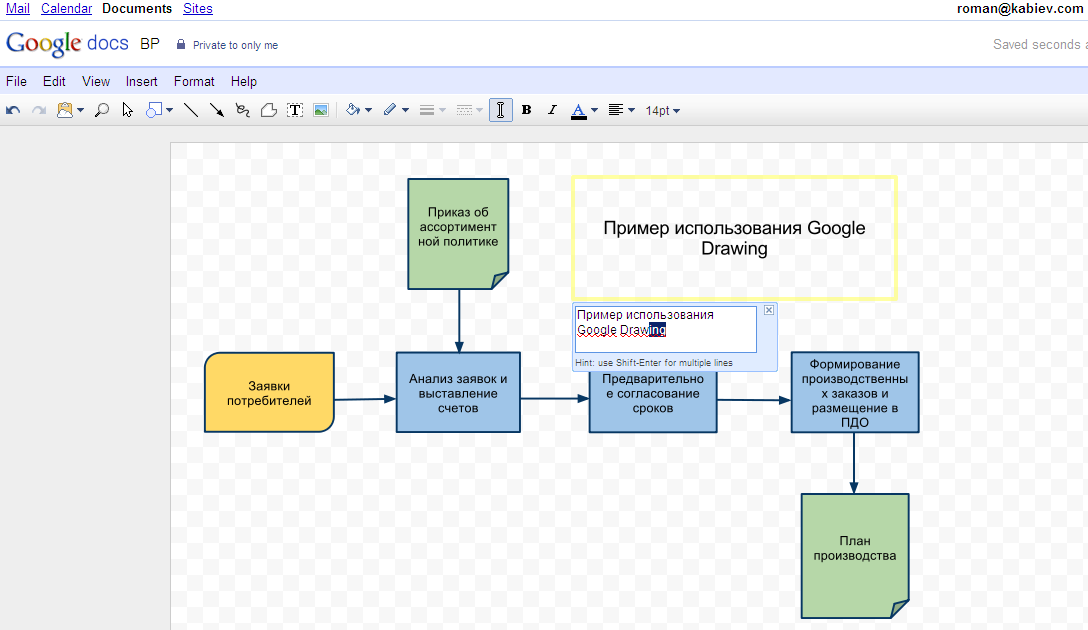
Task: Open the Line dash style dropdown arrow
Action: point(479,110)
